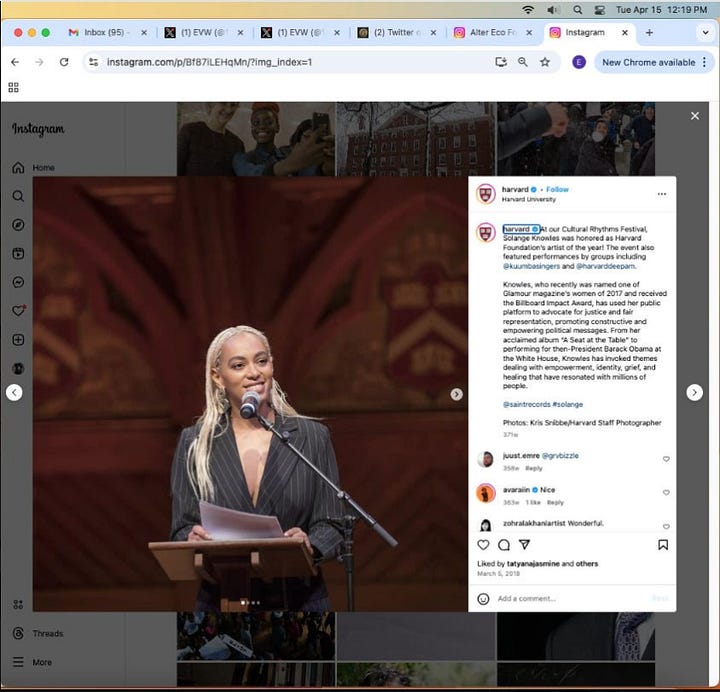The width and height of the screenshot is (720, 692).
Task: Open post options three-dot menu
Action: pos(662,194)
